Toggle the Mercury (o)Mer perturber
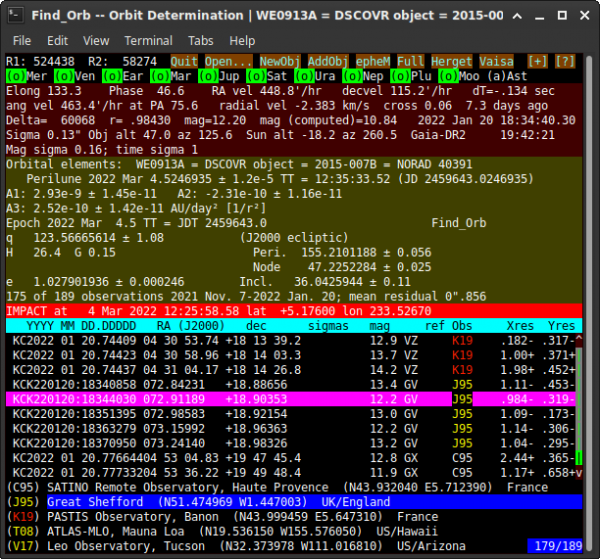Screen dimensions: 600x559 coord(26,76)
